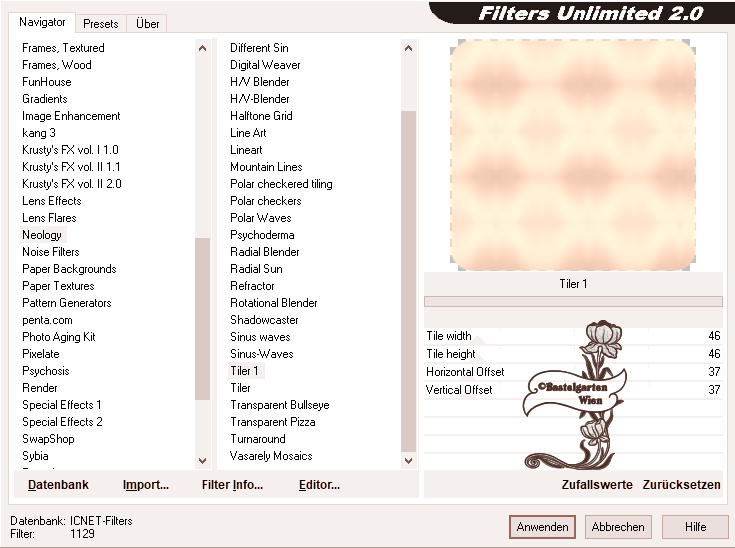
Task: Choose the Different Sin filter
Action: [259, 48]
